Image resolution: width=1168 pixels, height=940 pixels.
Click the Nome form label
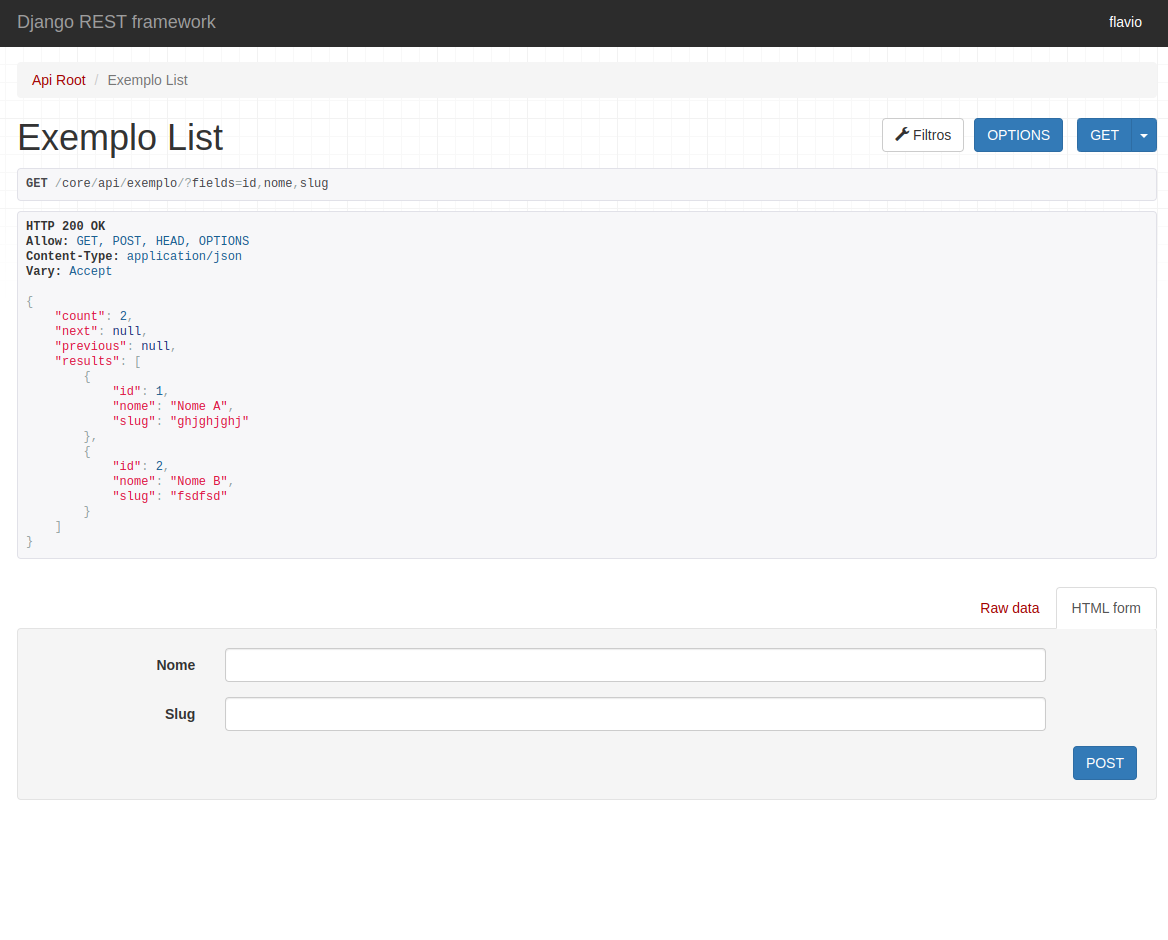click(x=176, y=665)
